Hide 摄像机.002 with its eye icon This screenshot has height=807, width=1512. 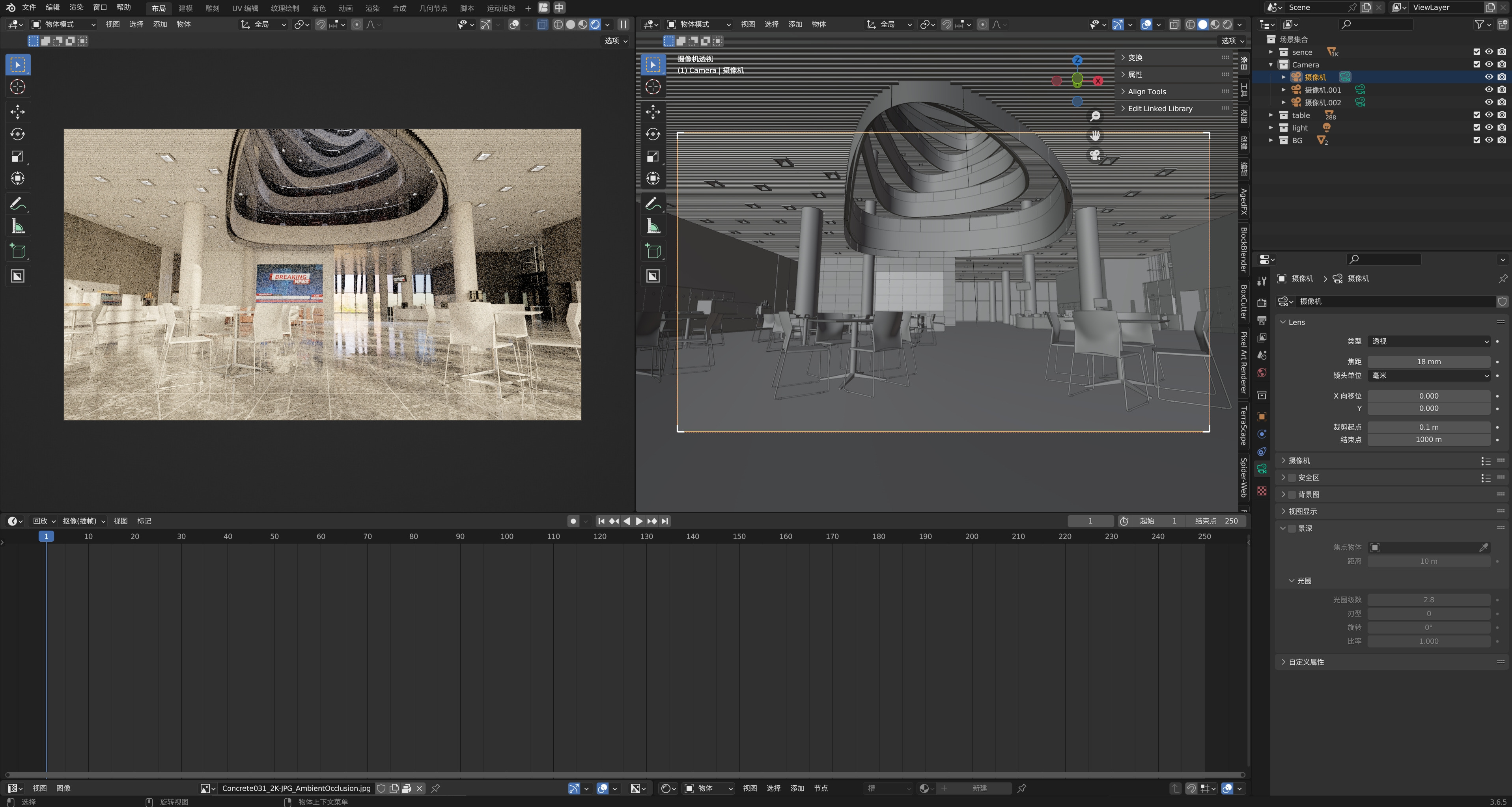click(x=1488, y=102)
